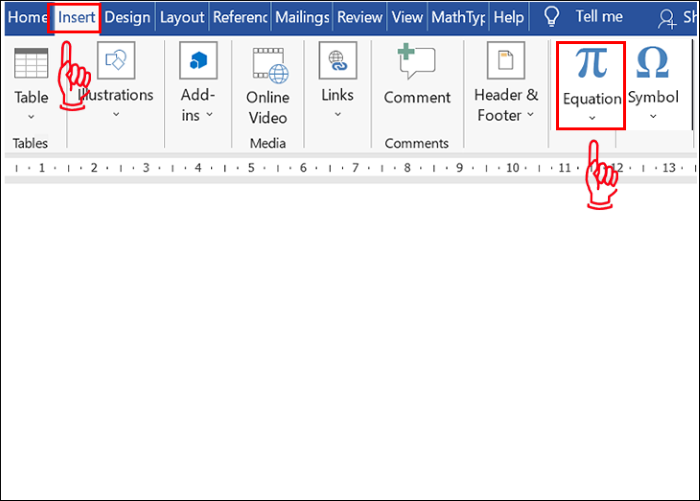Expand the Equation dropdown arrow
700x501 pixels.
click(592, 118)
